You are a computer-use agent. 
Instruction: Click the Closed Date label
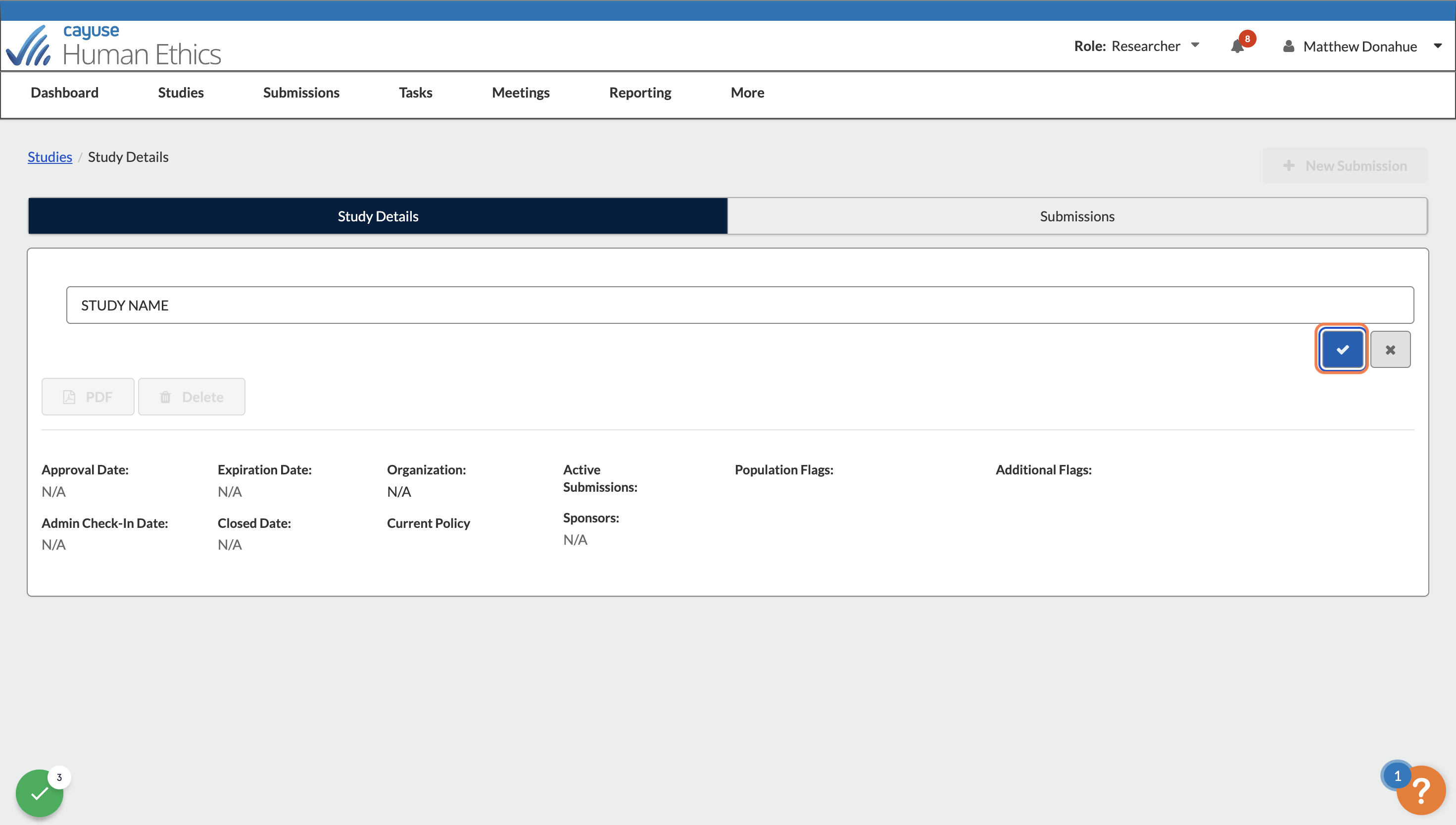click(254, 523)
